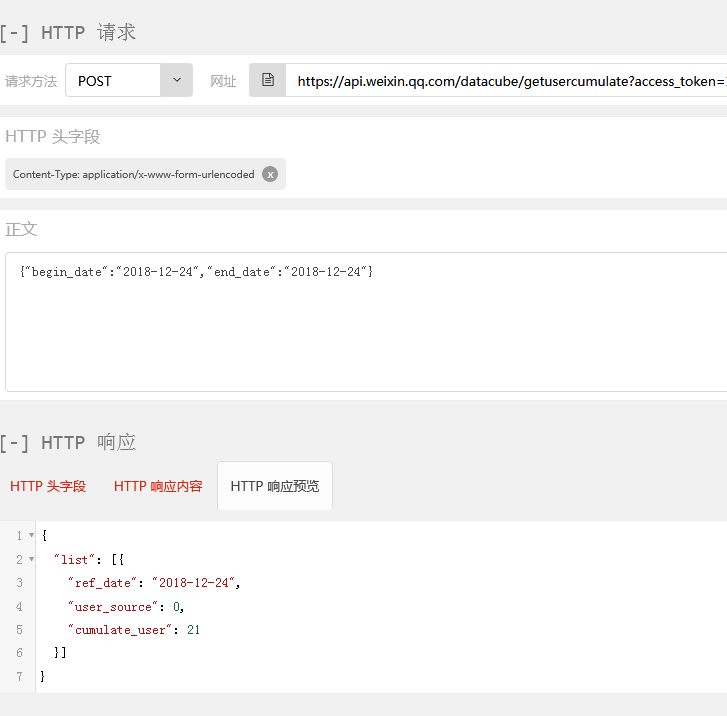Click into the 正文 body text area
The width and height of the screenshot is (727, 716).
(366, 322)
